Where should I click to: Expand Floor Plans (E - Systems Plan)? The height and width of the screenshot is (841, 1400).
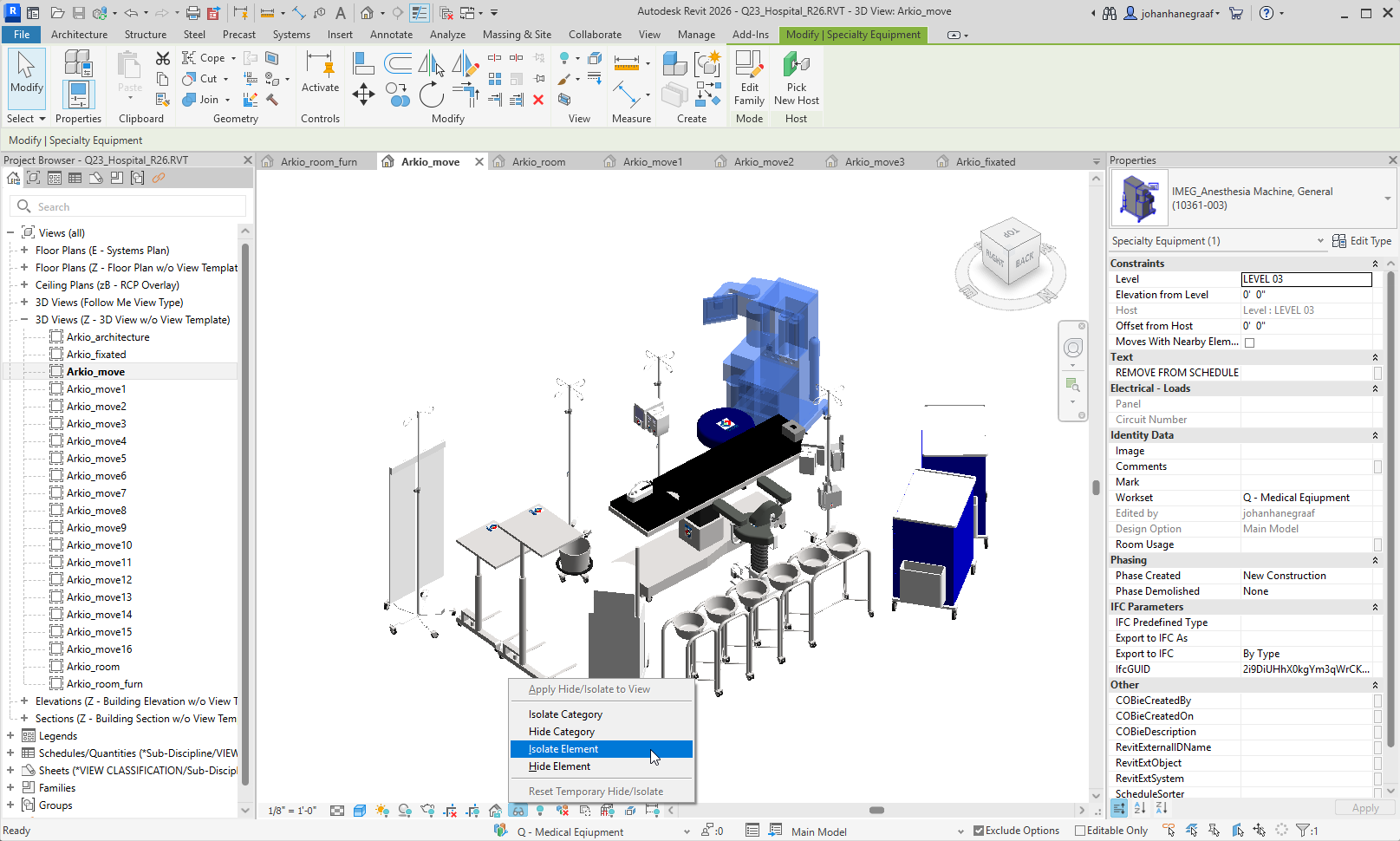(24, 250)
